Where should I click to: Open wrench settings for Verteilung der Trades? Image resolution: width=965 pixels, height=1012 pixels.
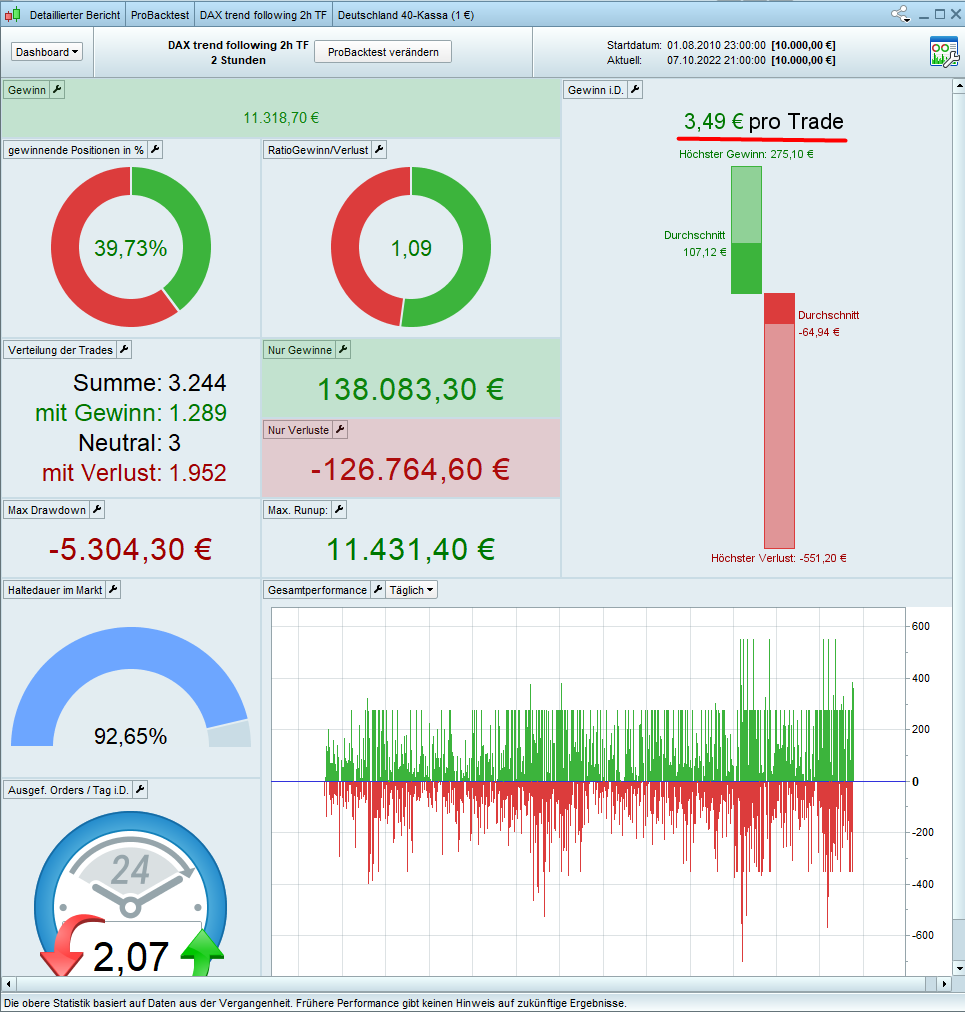click(x=124, y=350)
